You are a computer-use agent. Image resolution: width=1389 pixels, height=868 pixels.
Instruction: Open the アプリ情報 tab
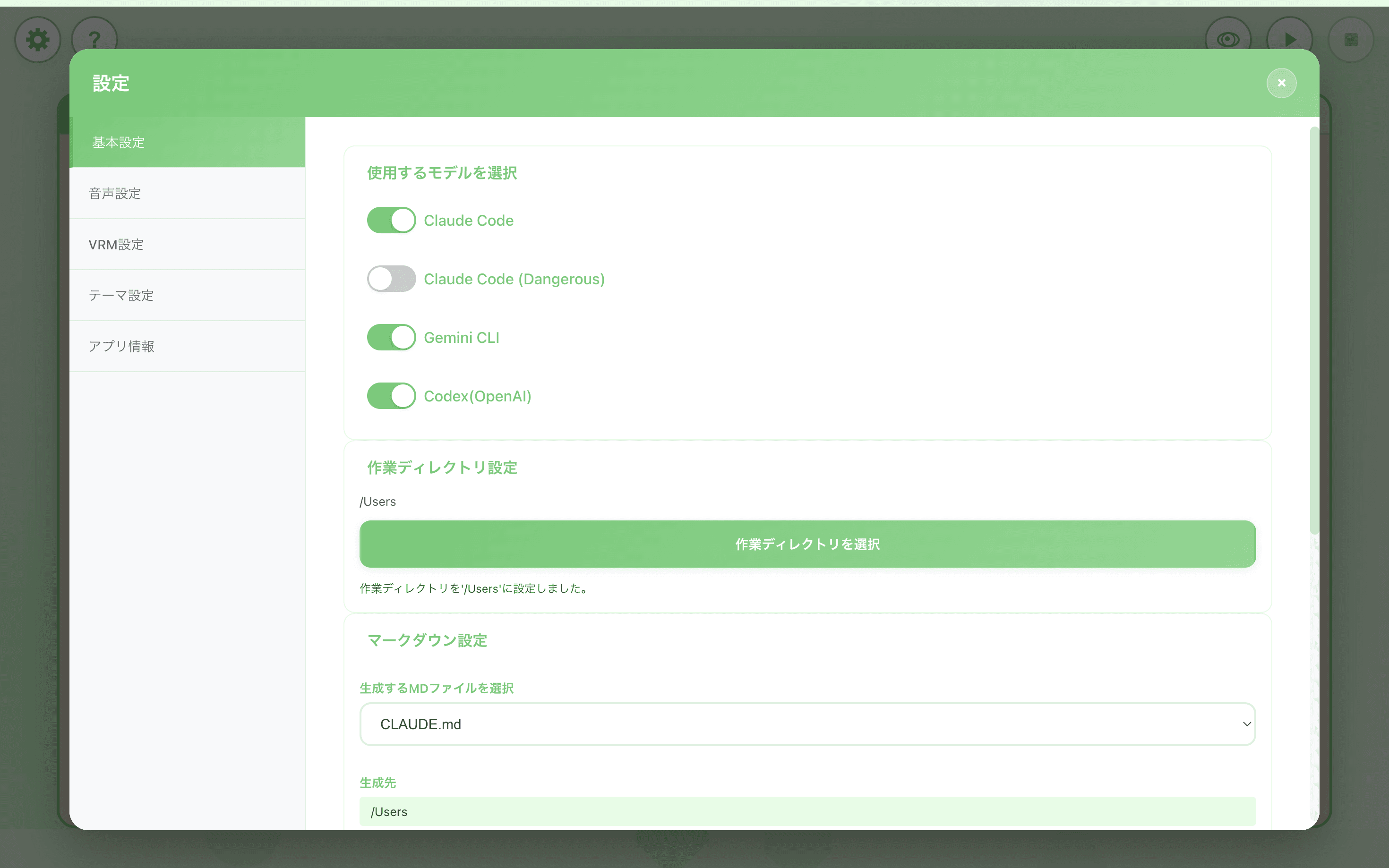click(187, 347)
